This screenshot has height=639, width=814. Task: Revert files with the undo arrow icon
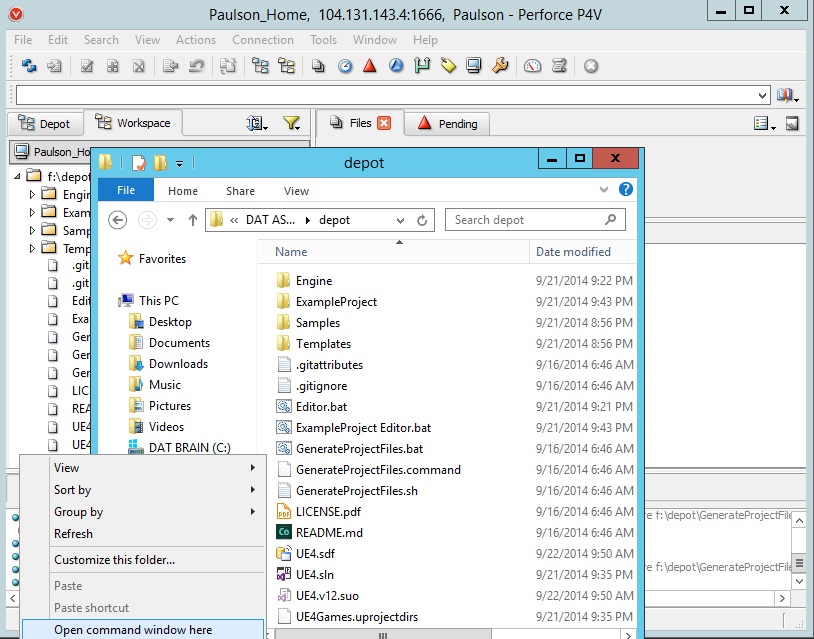197,66
